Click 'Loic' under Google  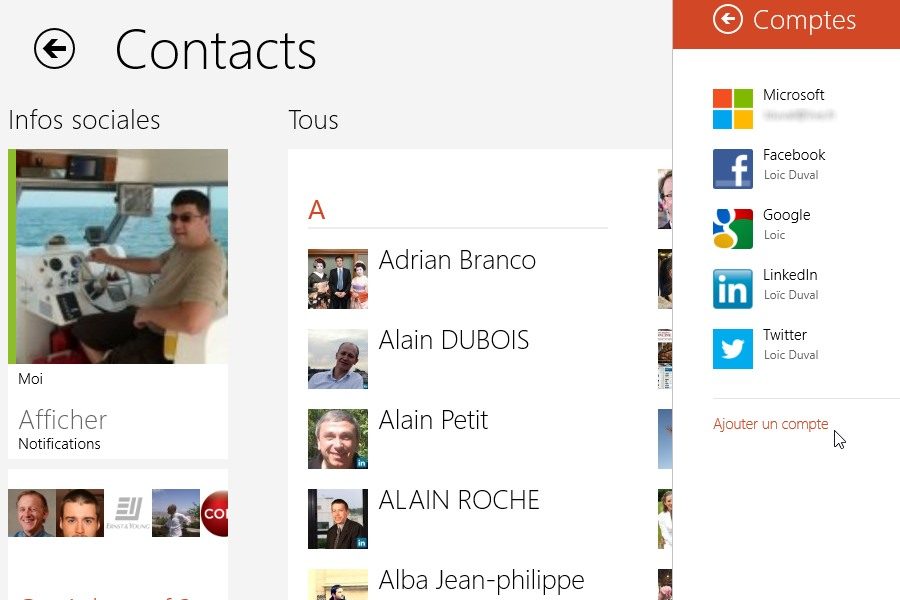click(774, 235)
